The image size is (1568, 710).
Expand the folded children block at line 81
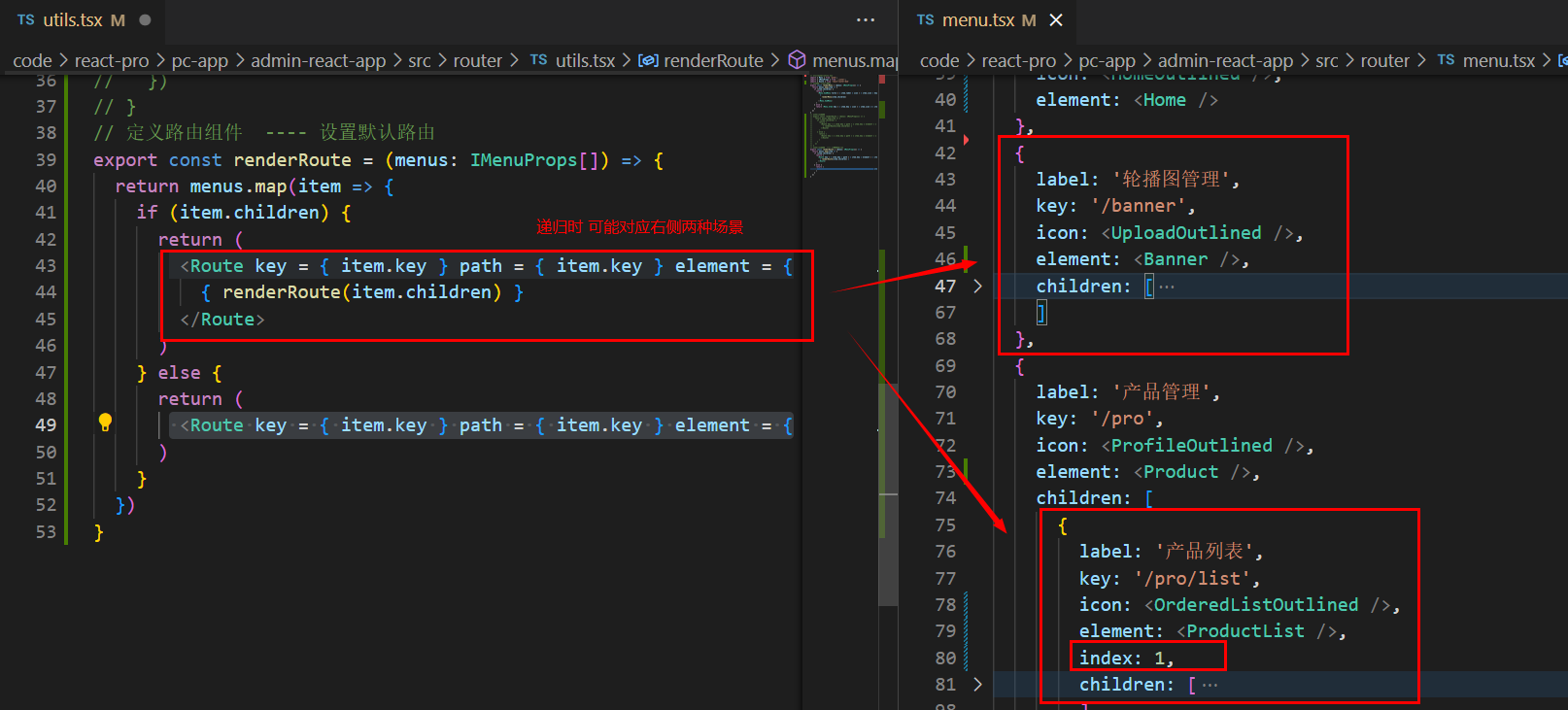[977, 684]
